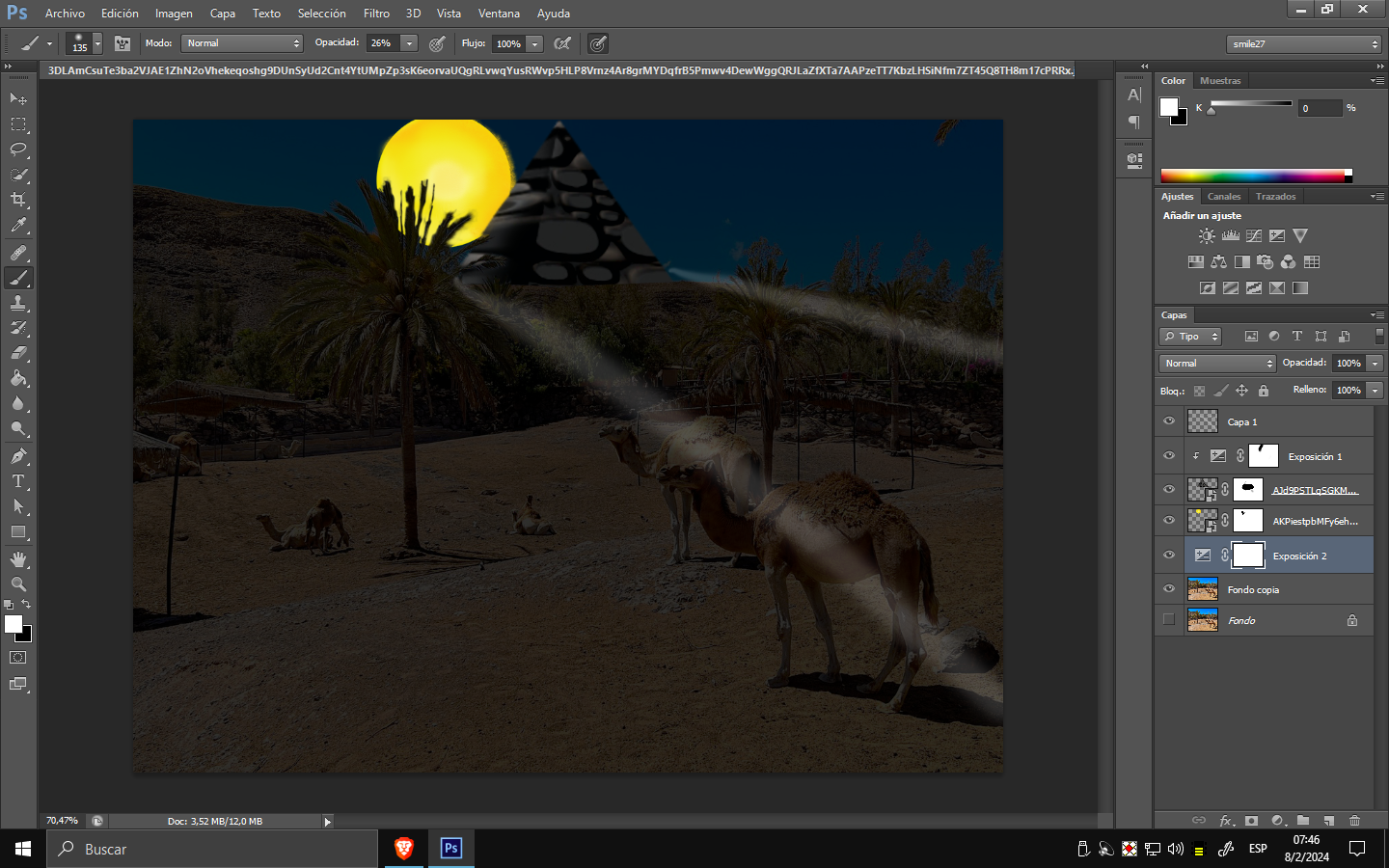Image resolution: width=1389 pixels, height=868 pixels.
Task: Open the layer styles fx menu
Action: [x=1226, y=821]
